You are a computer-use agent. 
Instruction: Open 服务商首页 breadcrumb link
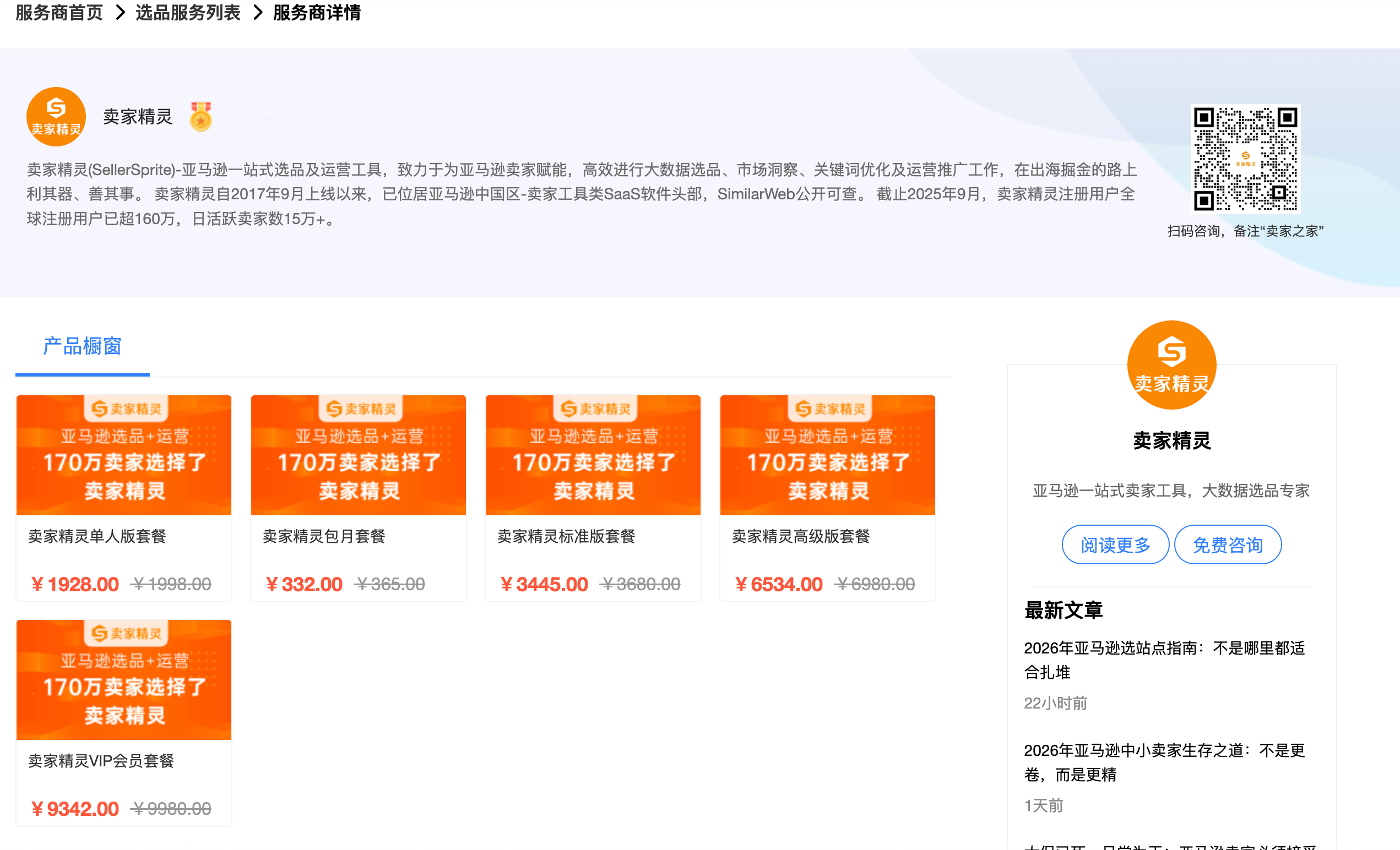click(59, 13)
